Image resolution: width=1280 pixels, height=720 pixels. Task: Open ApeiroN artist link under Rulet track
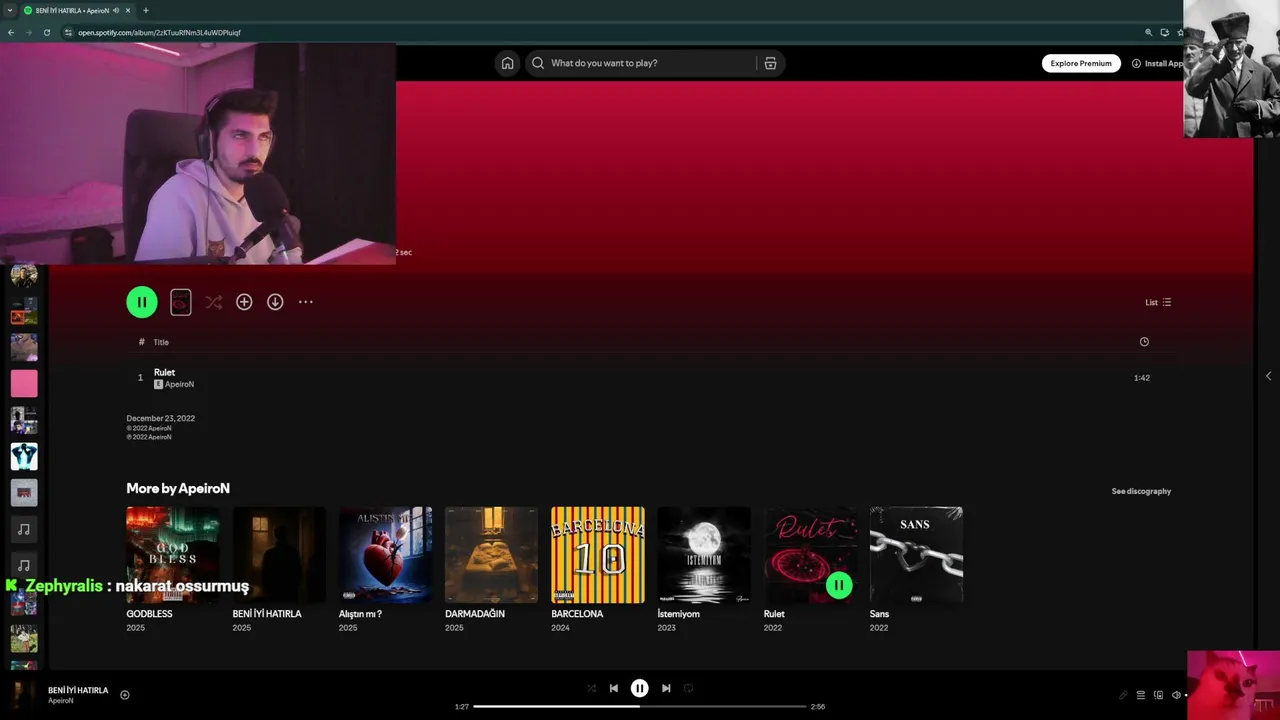[179, 384]
